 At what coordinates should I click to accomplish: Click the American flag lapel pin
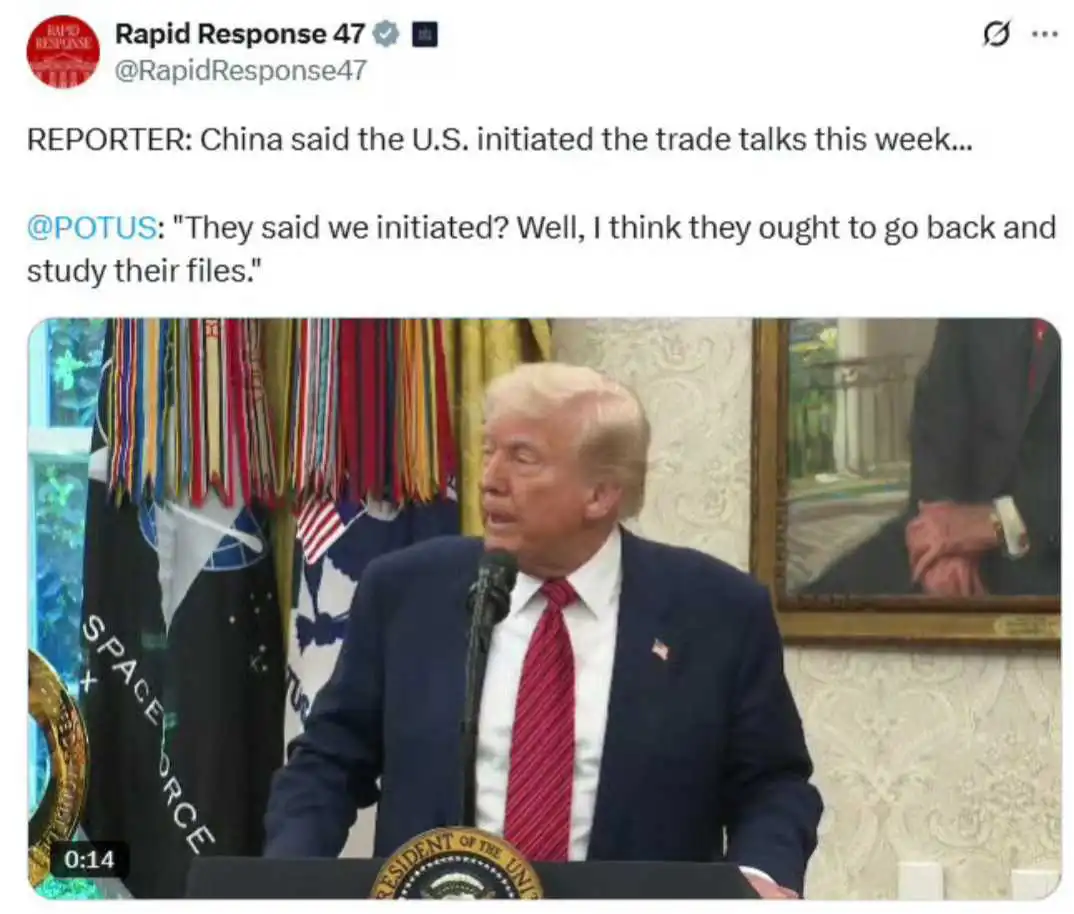point(660,648)
